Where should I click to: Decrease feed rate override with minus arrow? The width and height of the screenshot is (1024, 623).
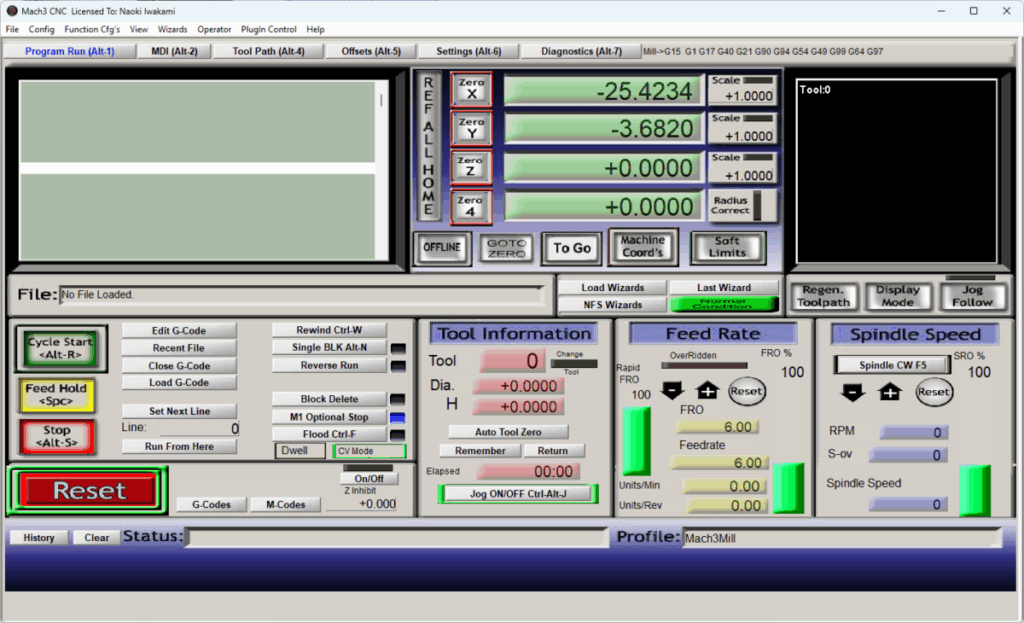click(x=672, y=391)
